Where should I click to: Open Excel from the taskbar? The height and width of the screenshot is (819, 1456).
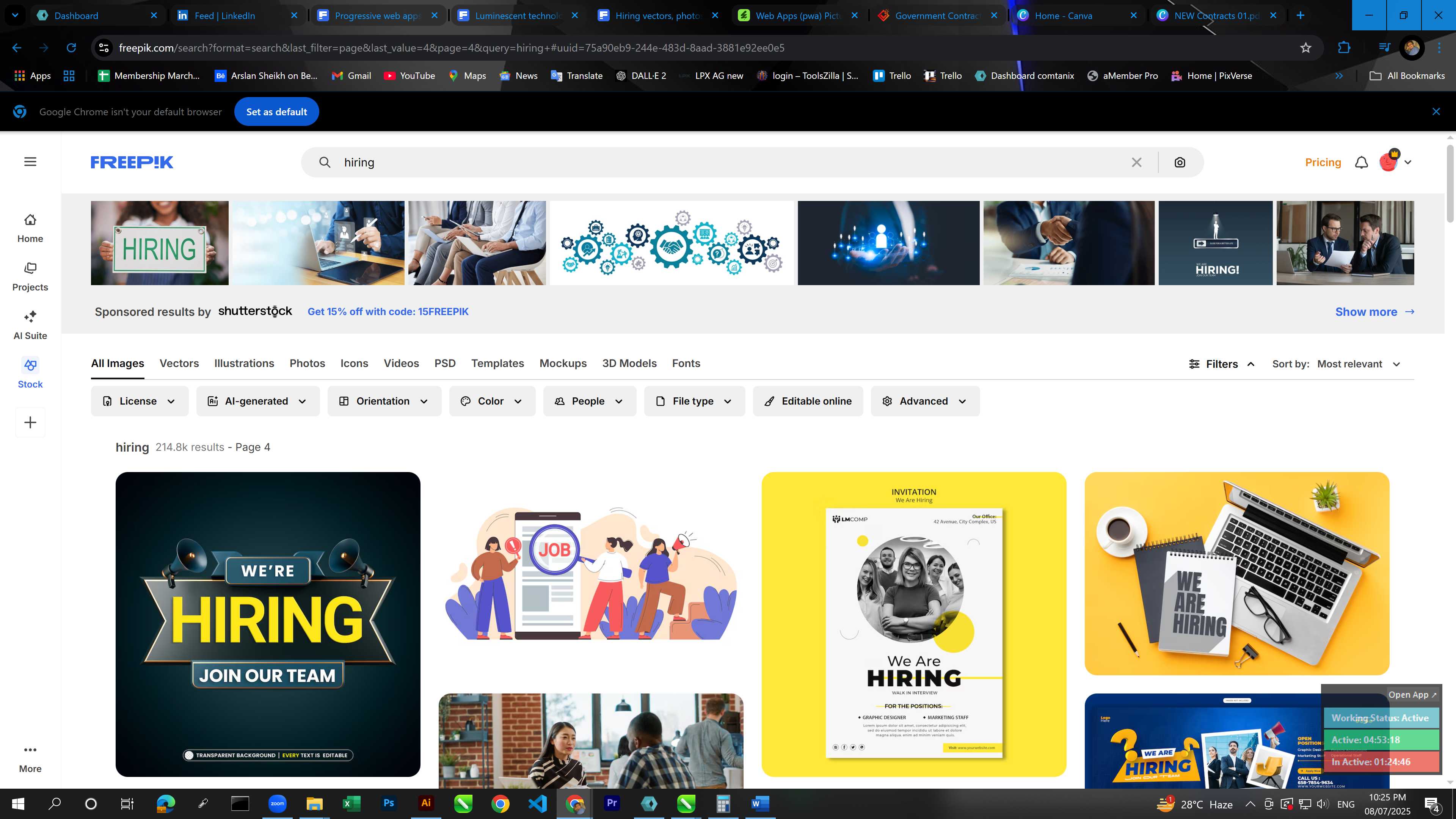point(351,803)
